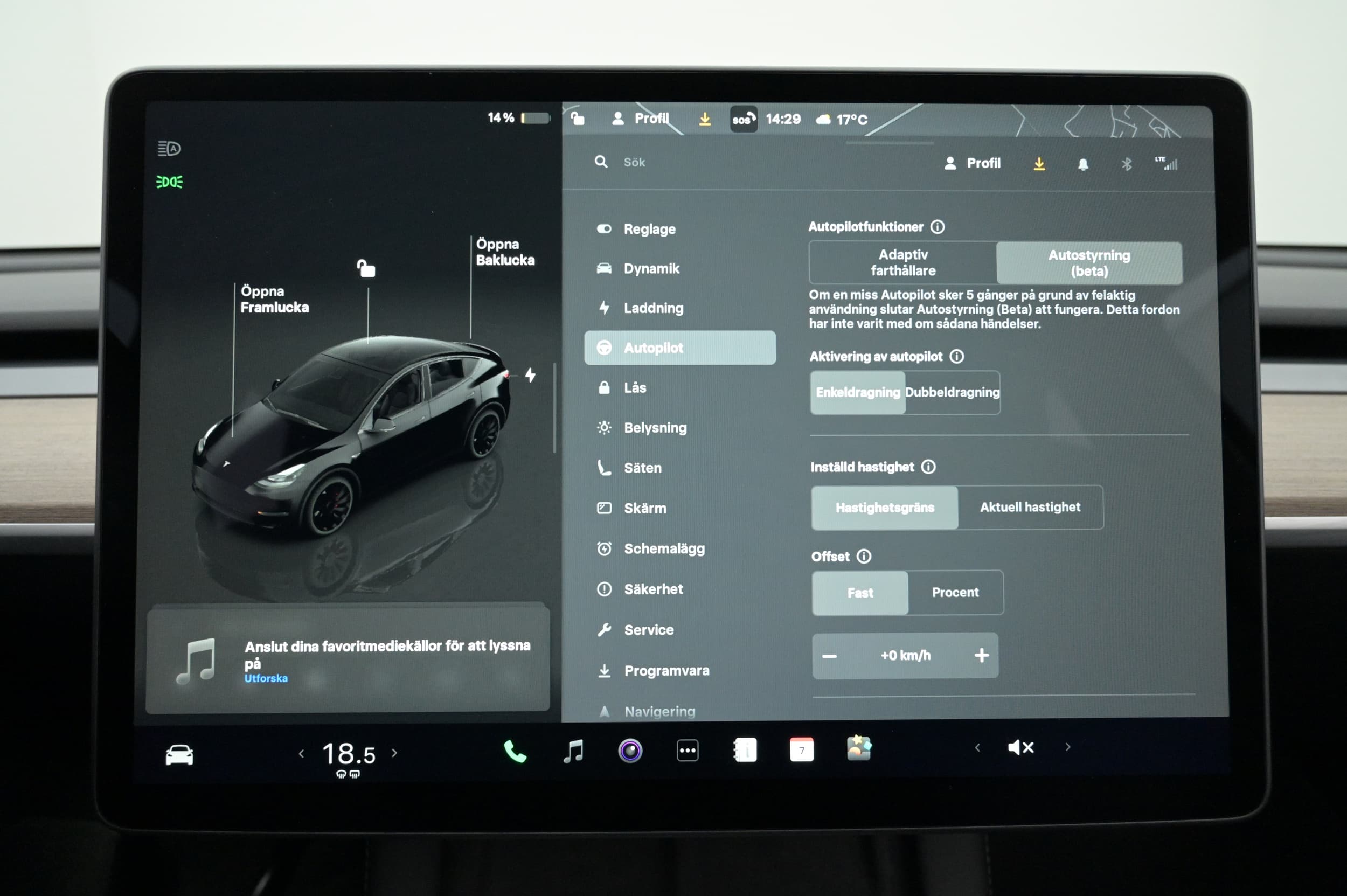Increase cabin temperature with right chevron

(394, 753)
